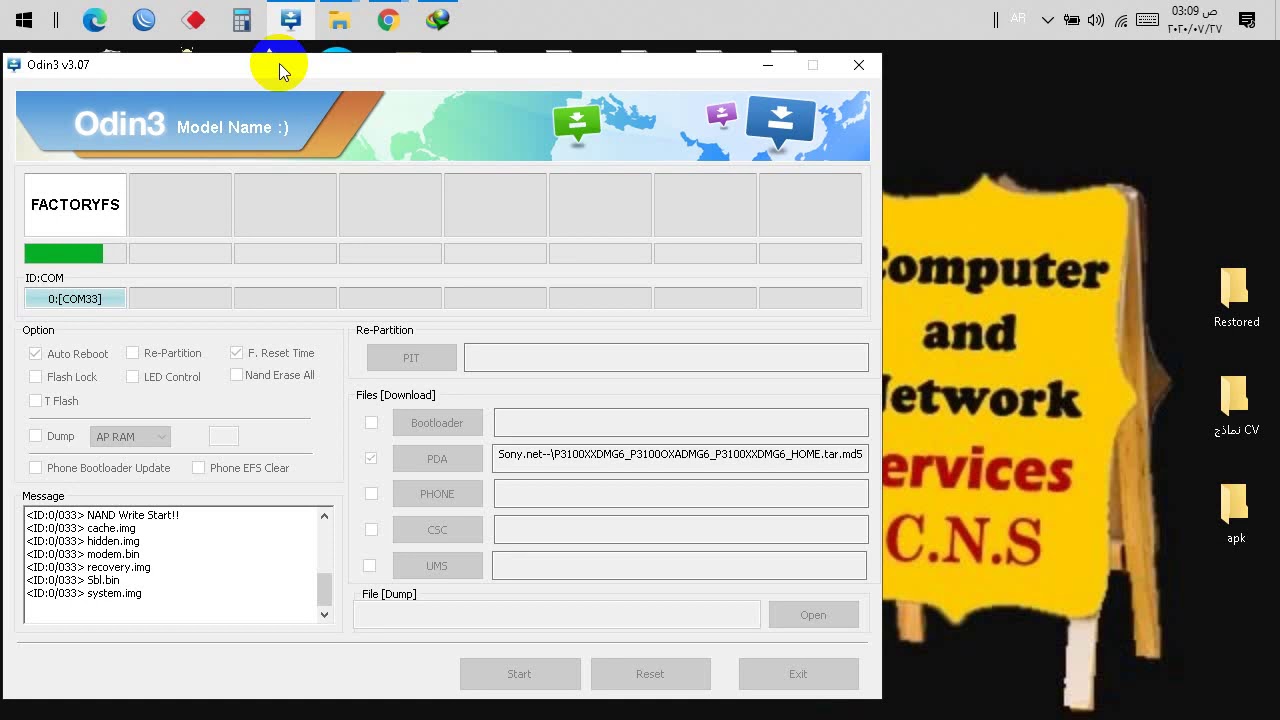Enable the LED Control checkbox
The width and height of the screenshot is (1280, 720).
(132, 377)
